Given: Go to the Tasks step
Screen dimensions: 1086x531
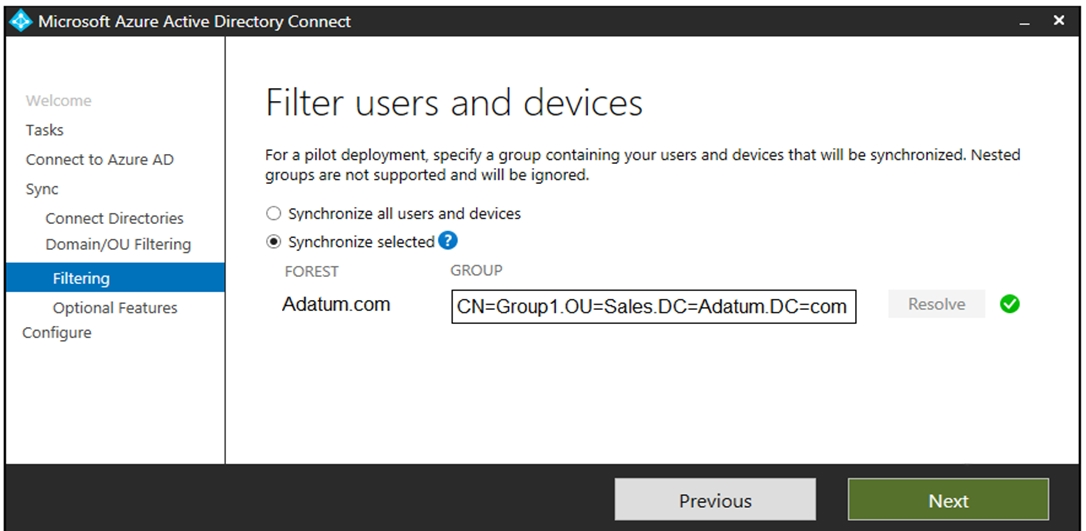Looking at the screenshot, I should tap(44, 130).
